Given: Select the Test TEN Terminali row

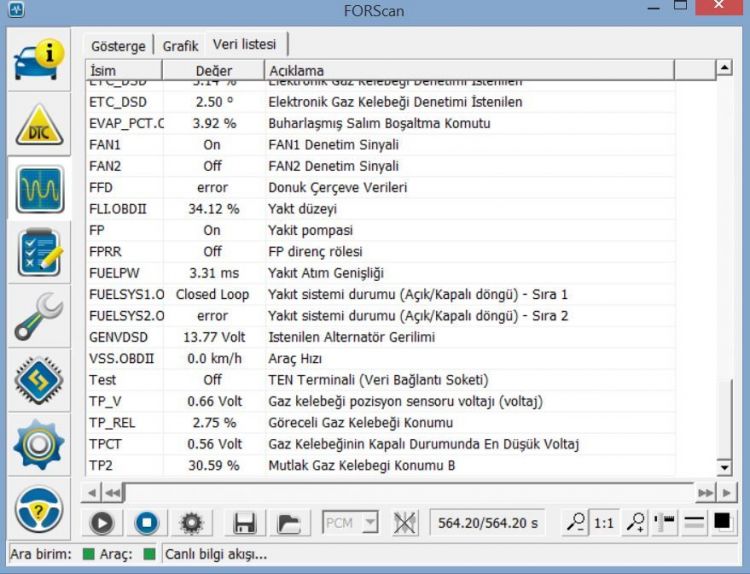Looking at the screenshot, I should tap(380, 380).
